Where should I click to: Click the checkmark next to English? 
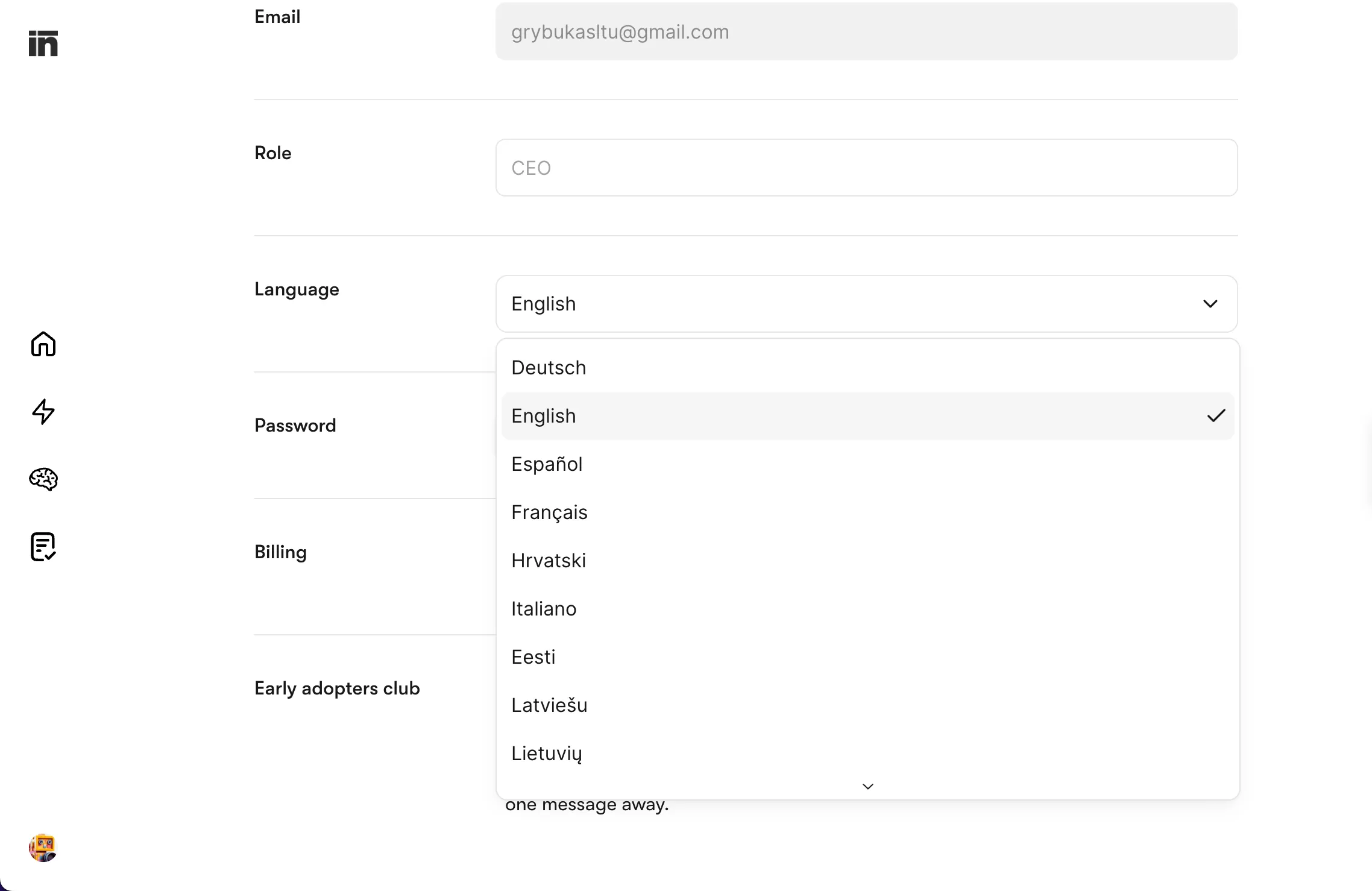tap(1216, 416)
